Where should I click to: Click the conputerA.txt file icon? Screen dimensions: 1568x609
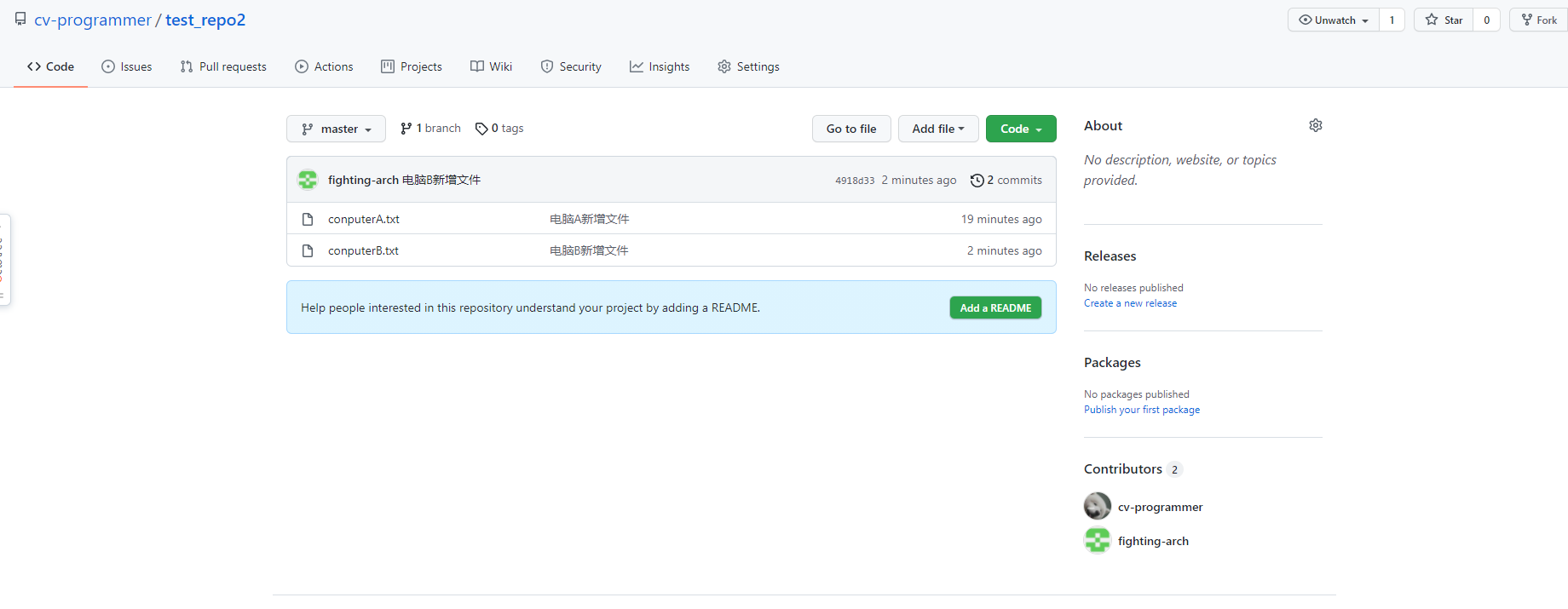point(308,219)
